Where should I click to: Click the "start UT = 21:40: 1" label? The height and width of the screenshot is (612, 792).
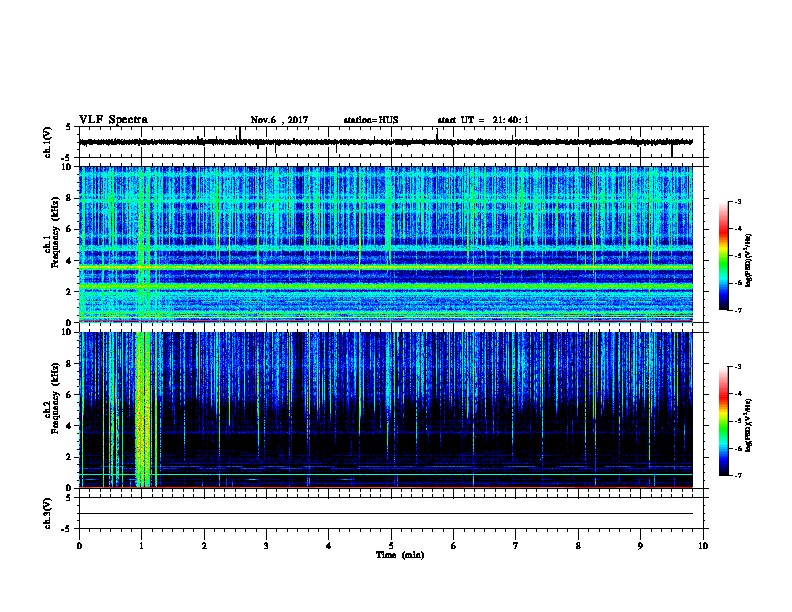click(483, 120)
